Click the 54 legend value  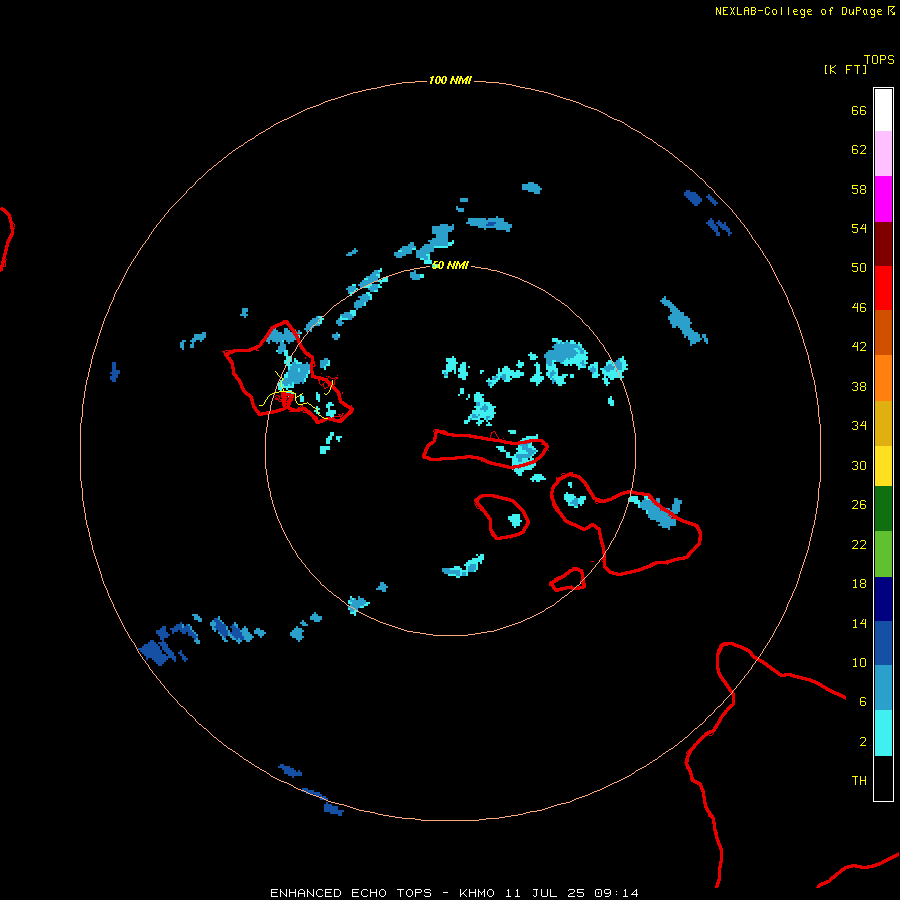click(x=859, y=228)
